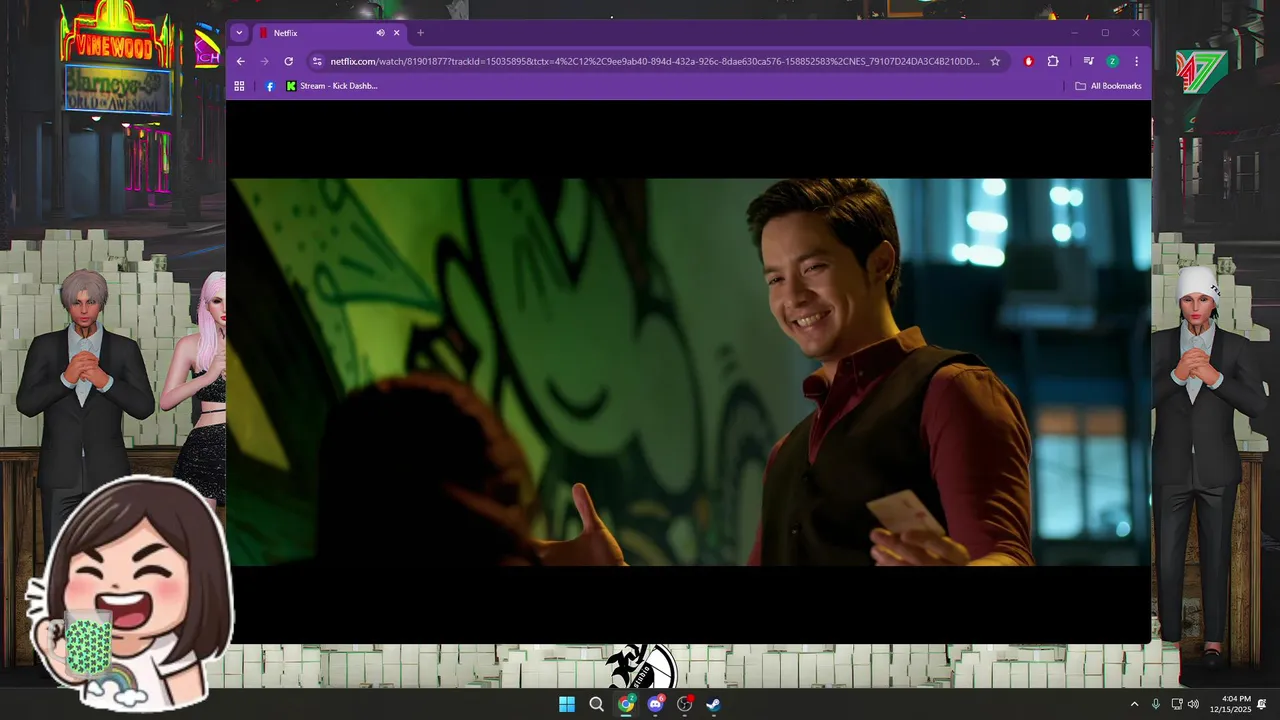Open the Chrome three-dot menu

(x=1136, y=61)
